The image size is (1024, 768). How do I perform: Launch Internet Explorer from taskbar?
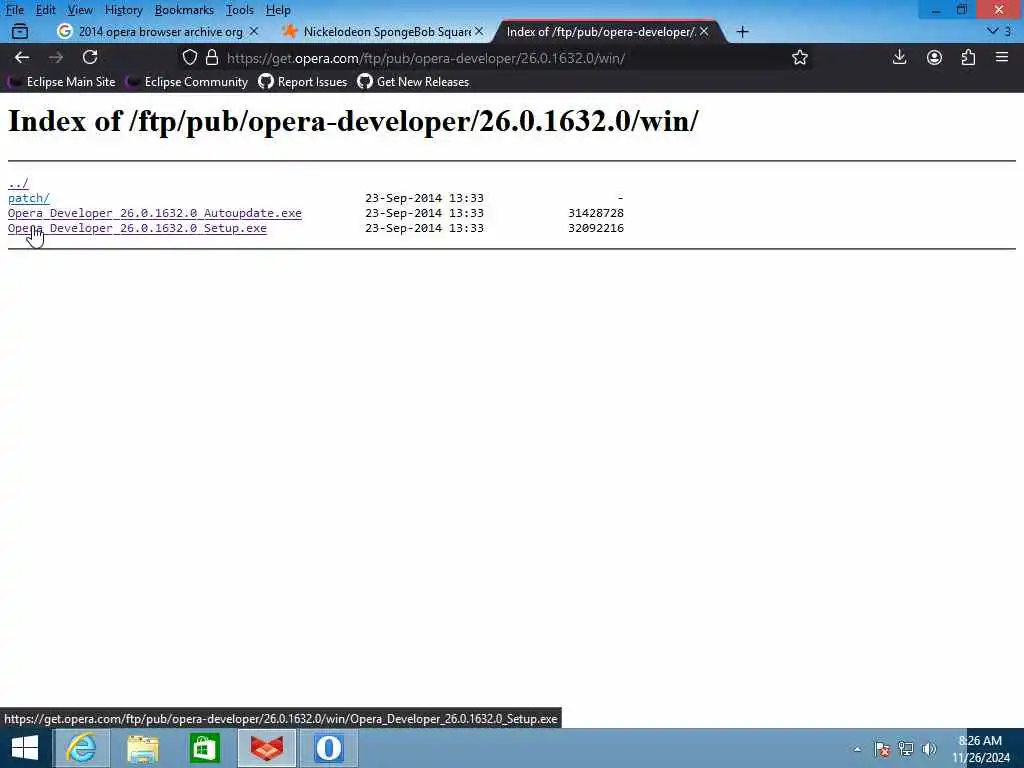click(82, 748)
